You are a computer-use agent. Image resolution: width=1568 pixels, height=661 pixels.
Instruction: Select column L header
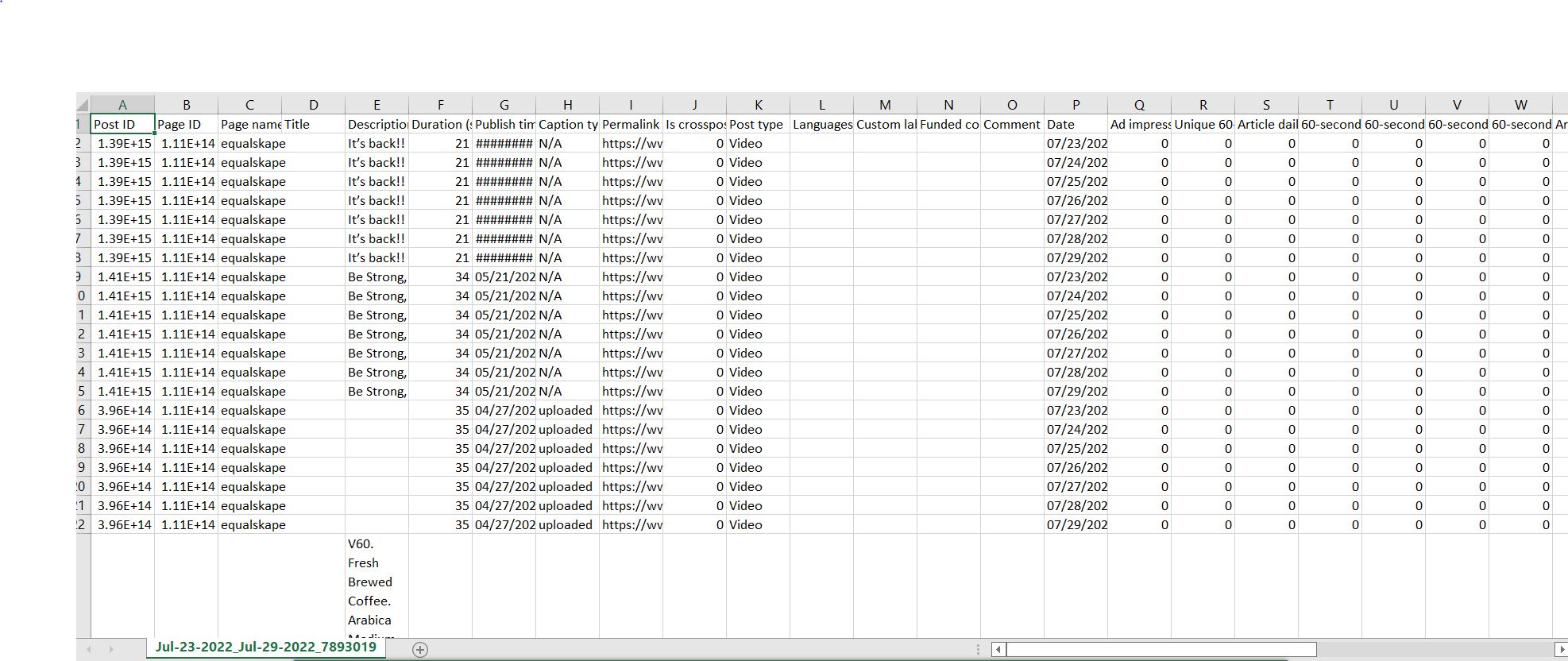821,105
